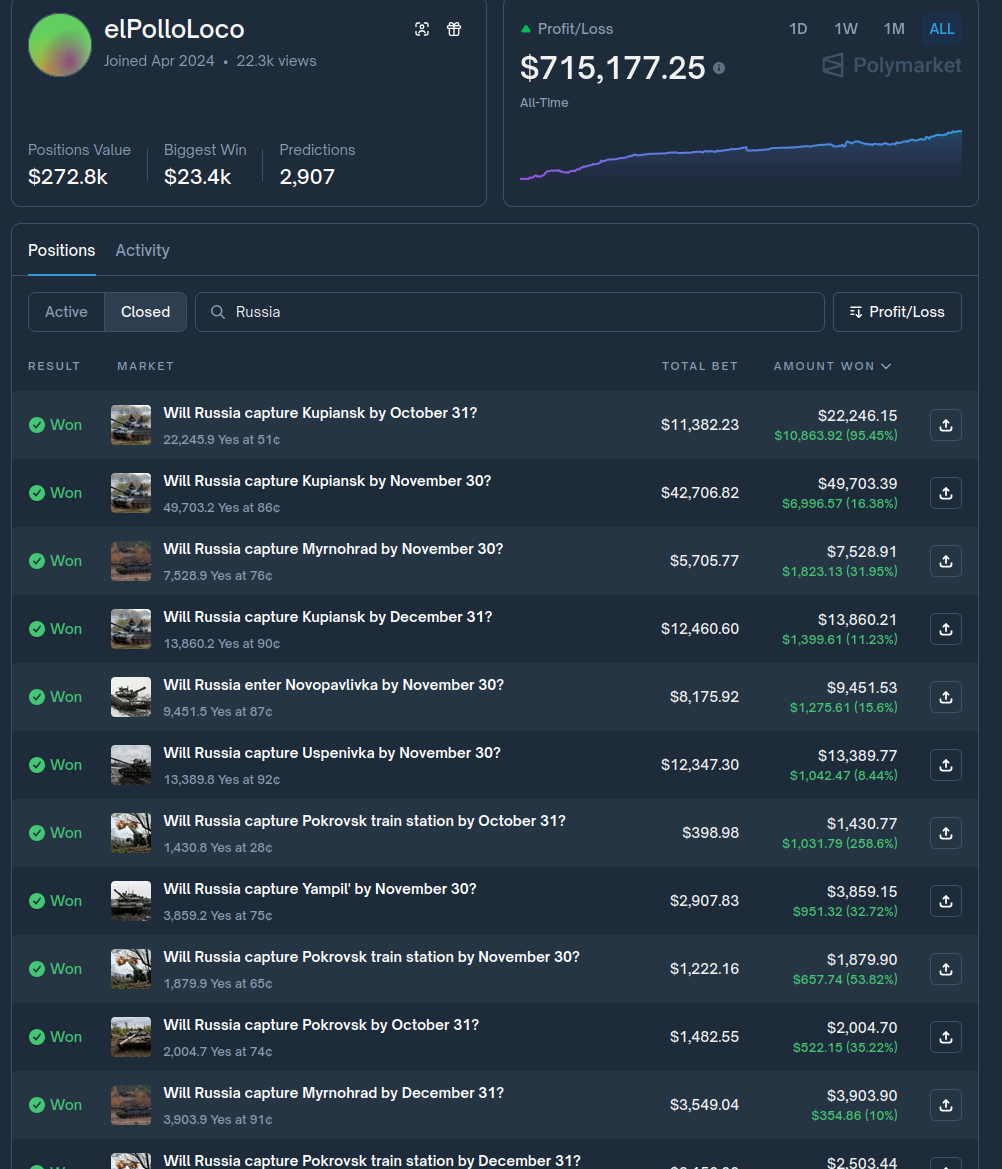The height and width of the screenshot is (1169, 1002).
Task: Click the 13,860.2 Yes at 90¢ text
Action: click(221, 643)
